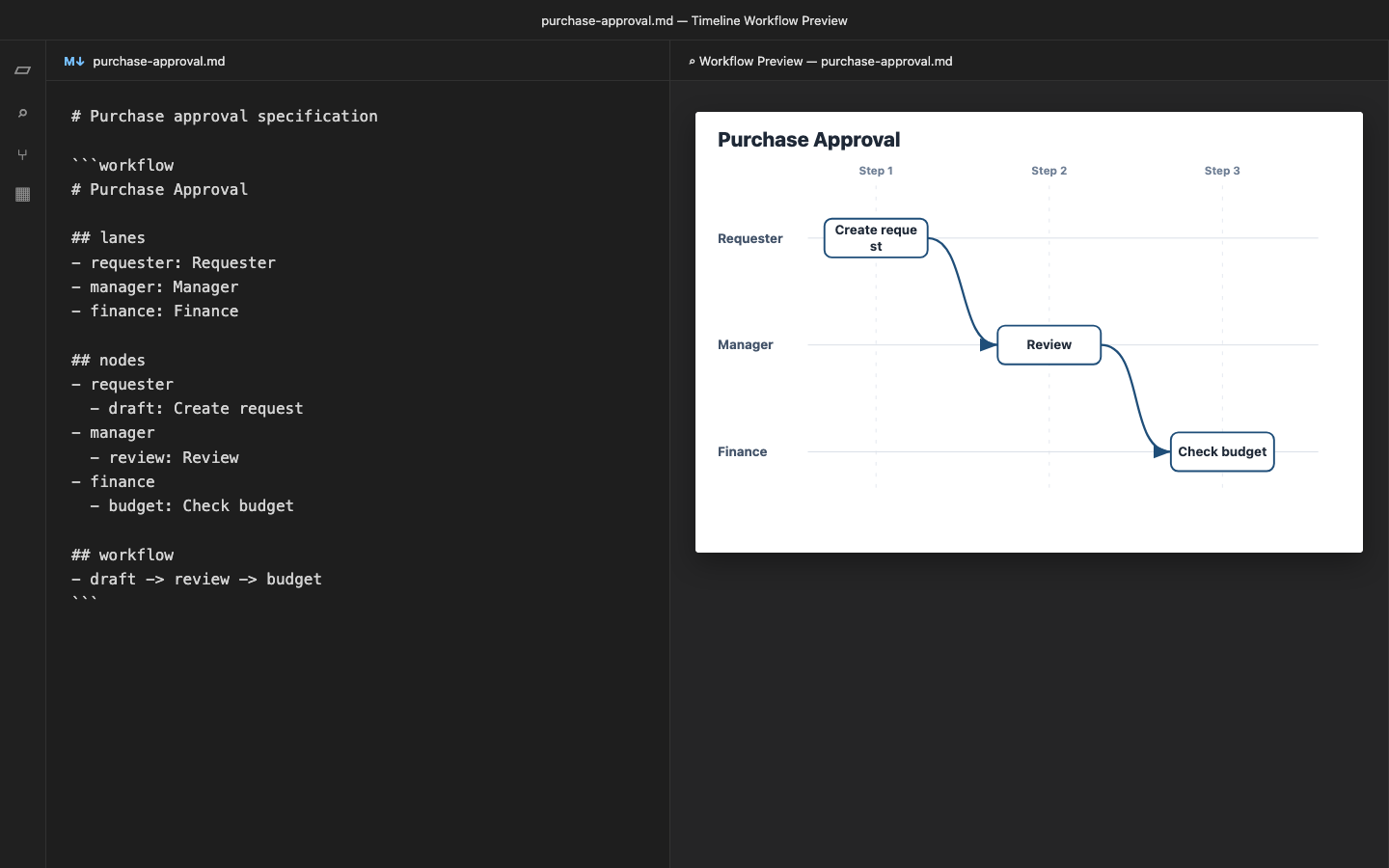Click the '- draft: Create request' line

(197, 408)
